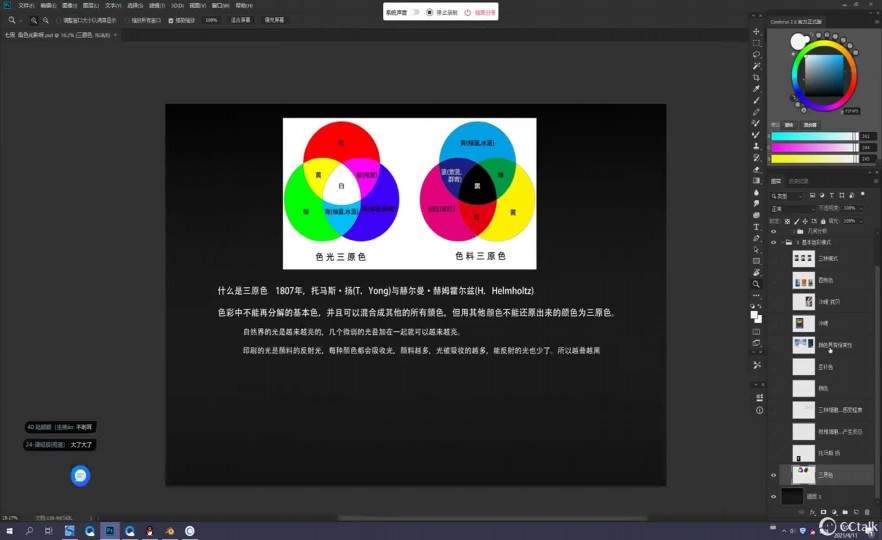
Task: Select the Crop tool
Action: (757, 78)
